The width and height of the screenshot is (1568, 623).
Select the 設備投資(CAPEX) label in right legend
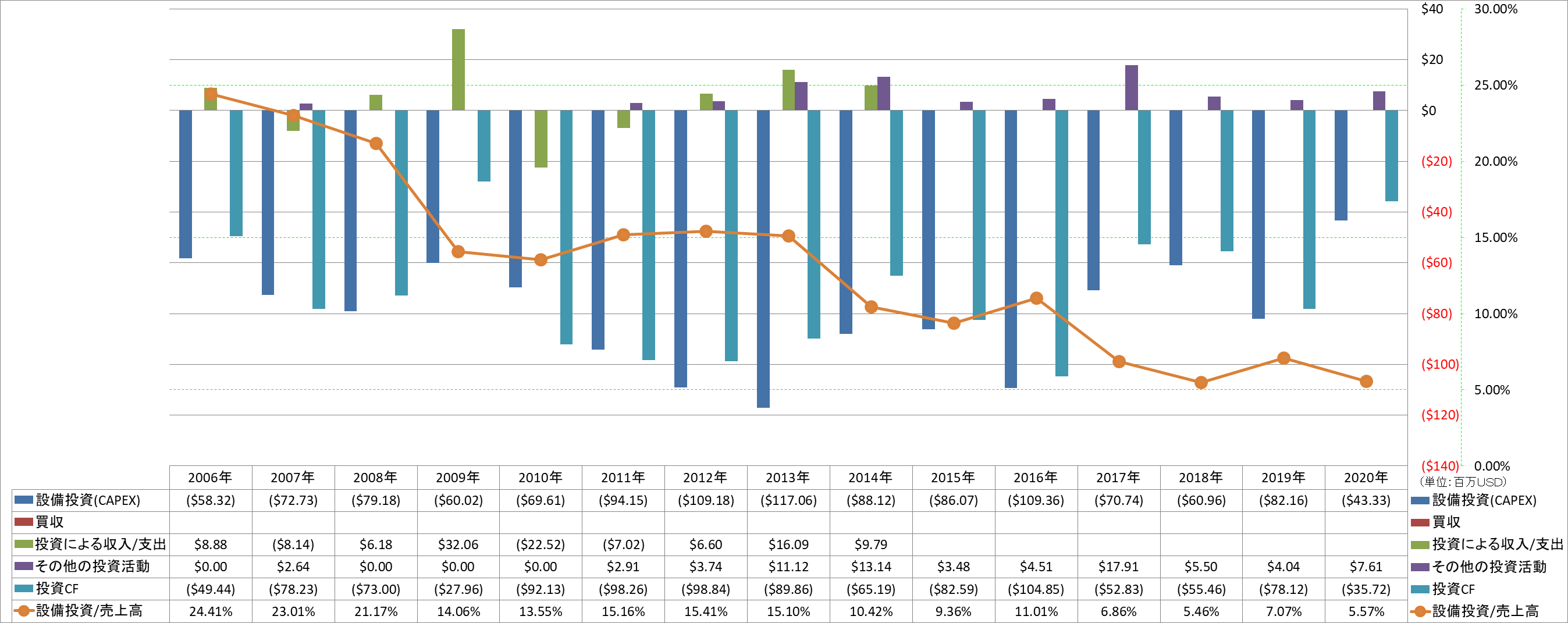[x=1484, y=500]
